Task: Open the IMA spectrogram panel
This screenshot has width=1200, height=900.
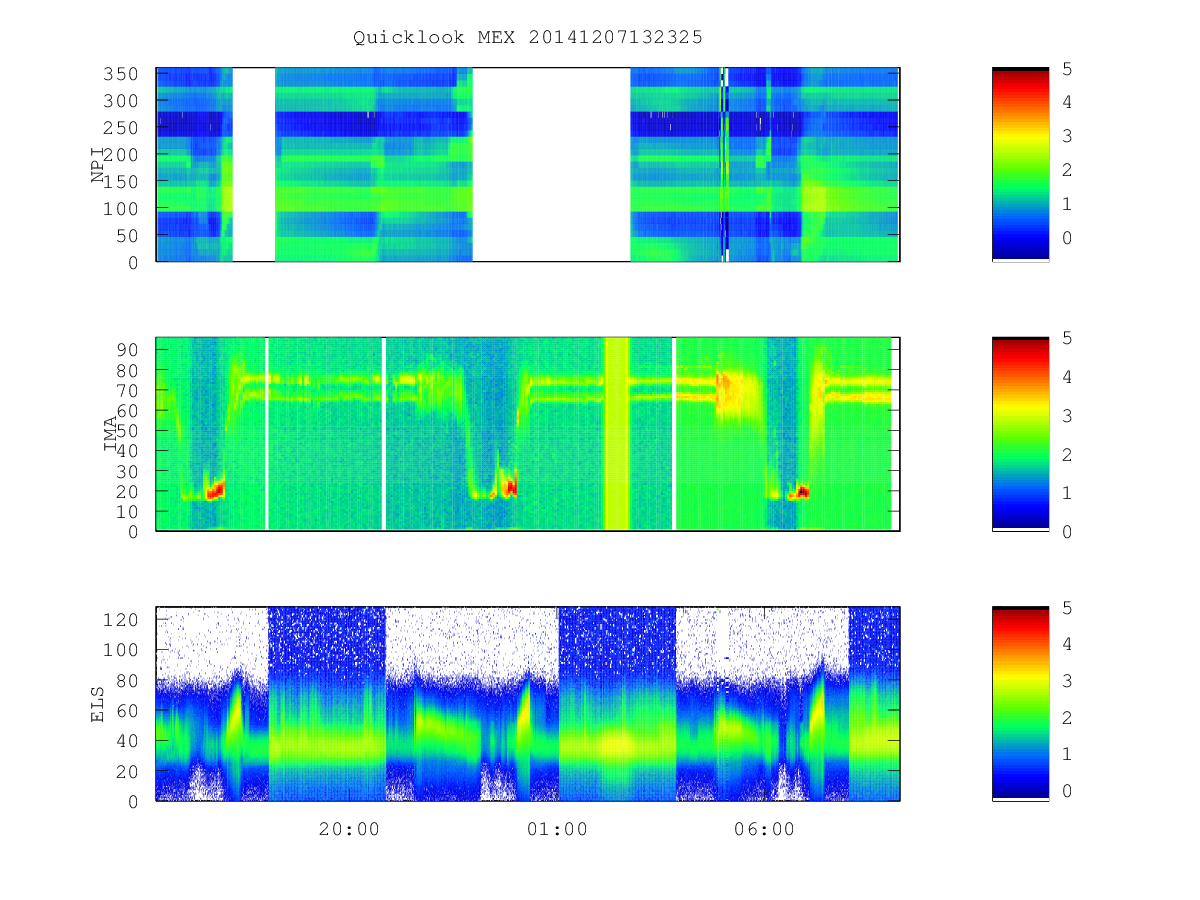Action: [x=528, y=434]
